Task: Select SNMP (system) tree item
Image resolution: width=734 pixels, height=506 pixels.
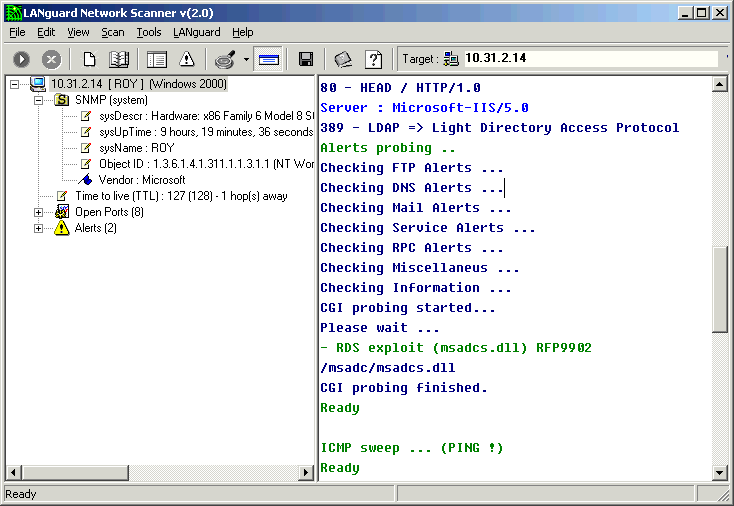Action: 111,100
